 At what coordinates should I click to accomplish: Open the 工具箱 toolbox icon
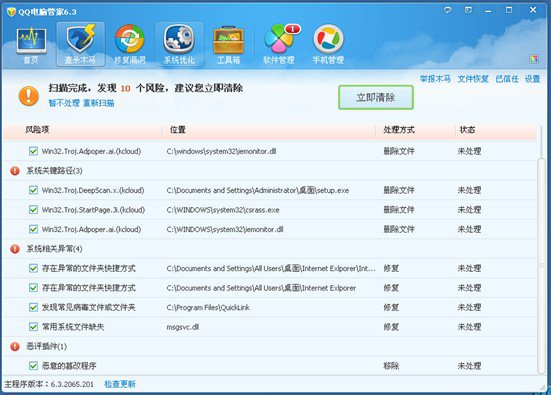pyautogui.click(x=228, y=44)
